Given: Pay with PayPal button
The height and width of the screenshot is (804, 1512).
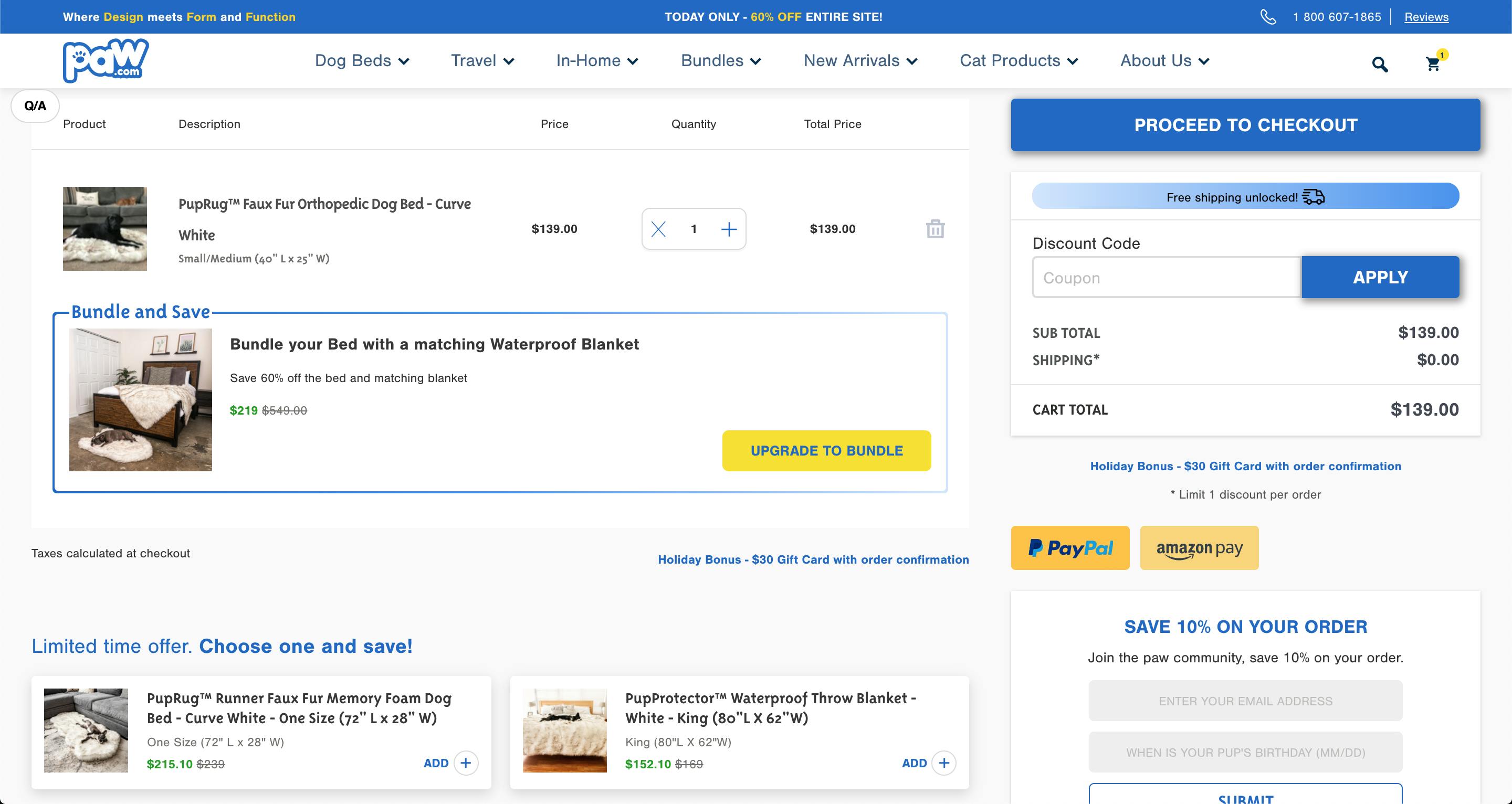Looking at the screenshot, I should [x=1070, y=547].
